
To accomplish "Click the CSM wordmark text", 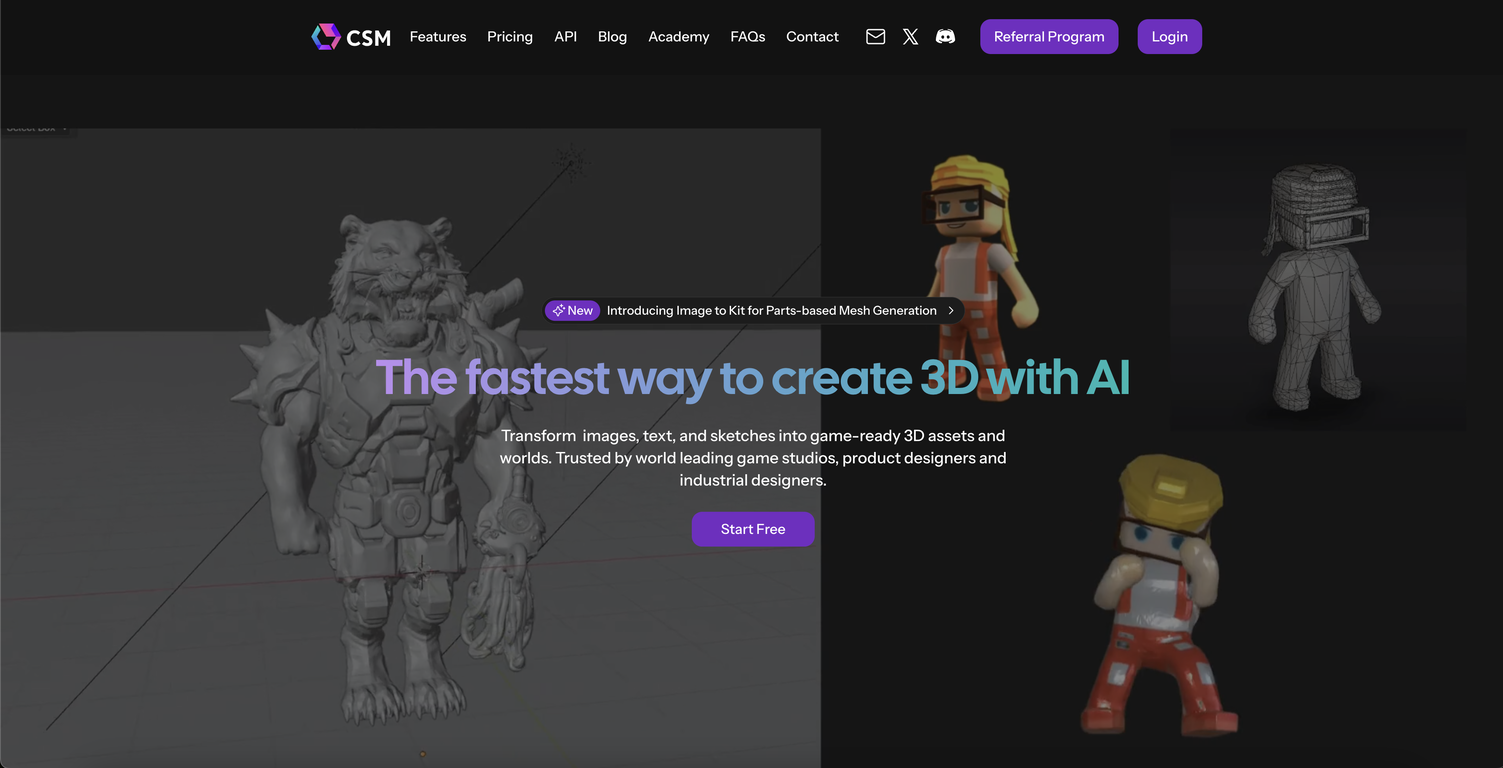I will [x=369, y=38].
